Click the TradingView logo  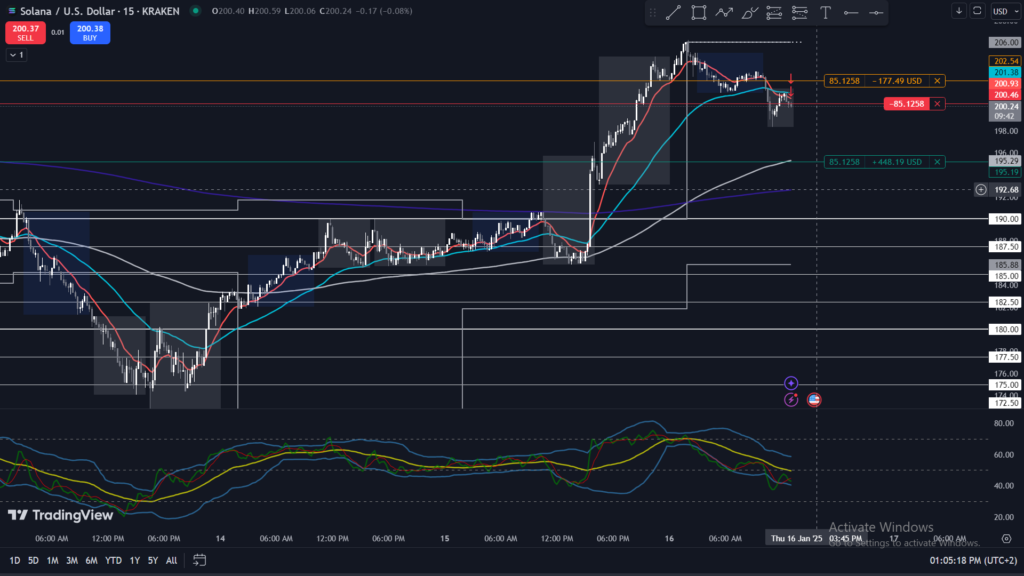[46, 515]
